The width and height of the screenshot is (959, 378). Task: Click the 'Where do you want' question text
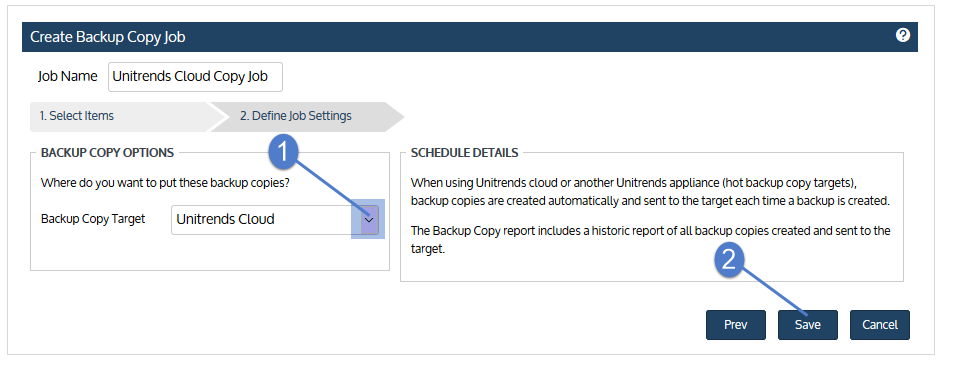[165, 183]
